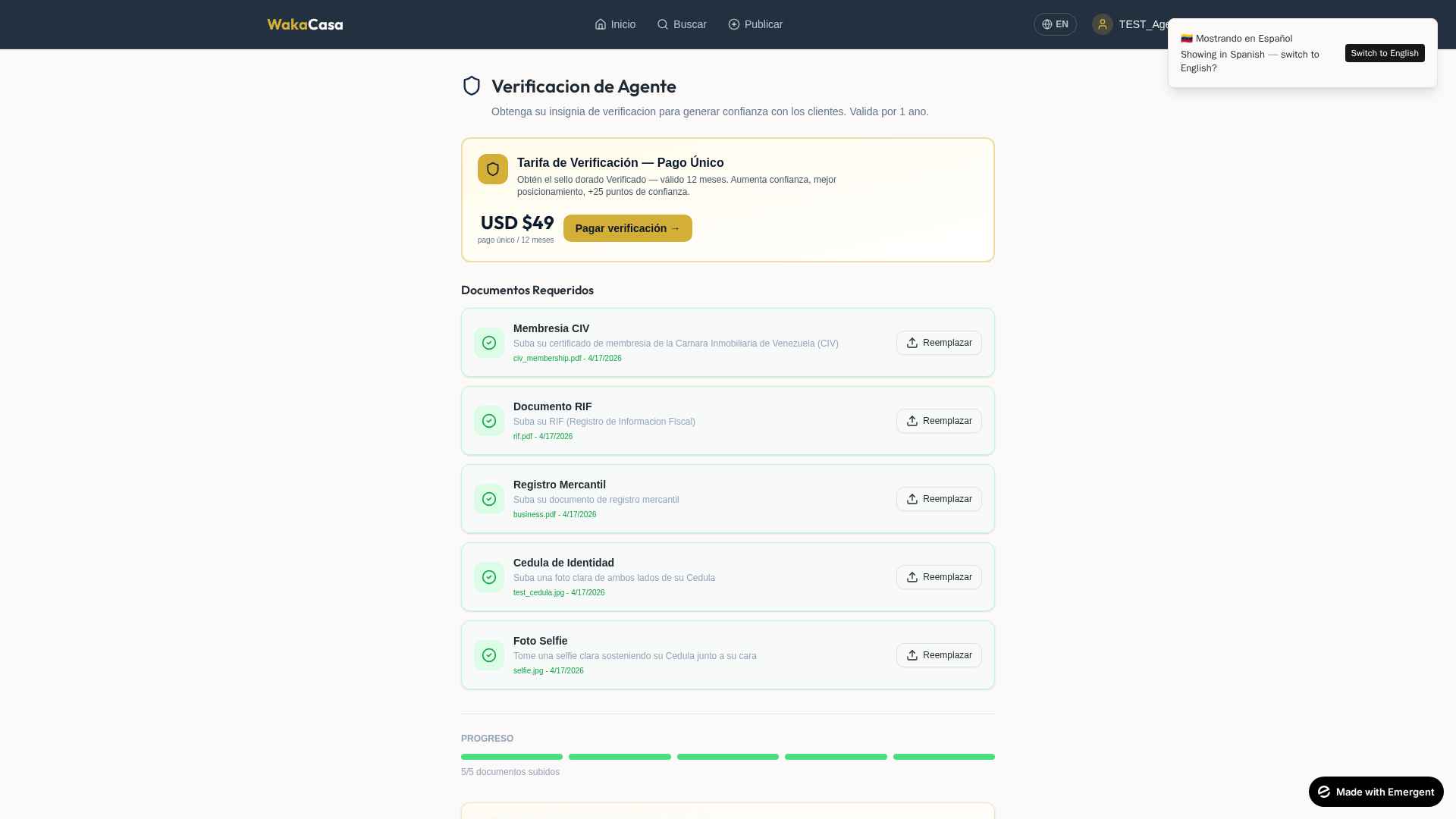Screen dimensions: 1456x819
Task: Replace the Membresia CIV document
Action: [x=939, y=343]
